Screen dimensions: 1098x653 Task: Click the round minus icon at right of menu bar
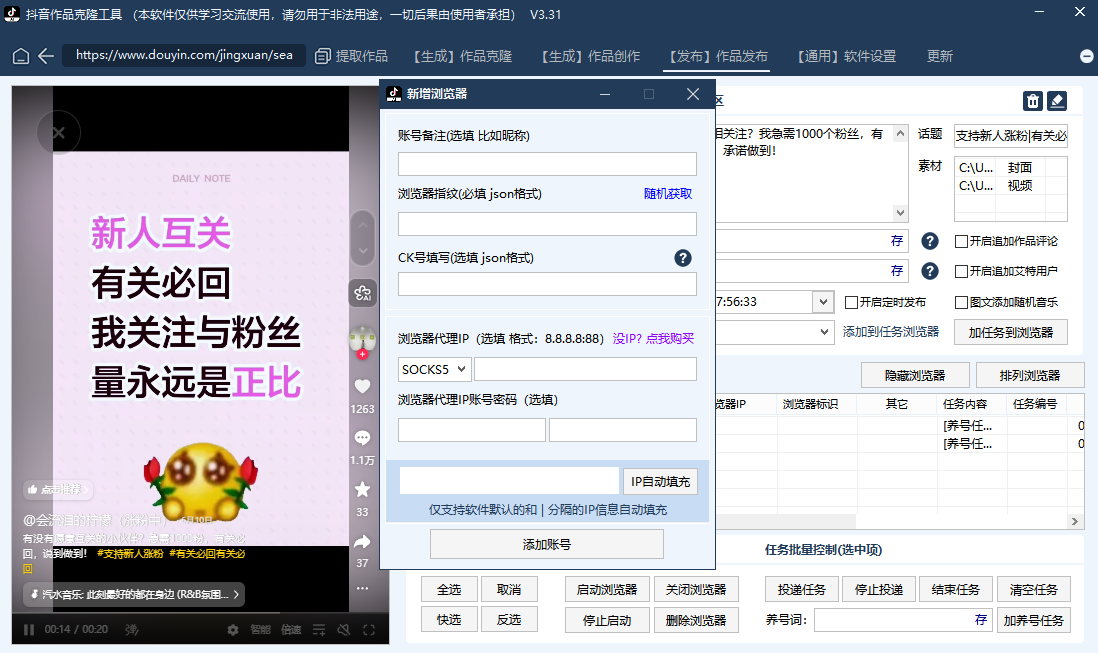coord(1087,56)
